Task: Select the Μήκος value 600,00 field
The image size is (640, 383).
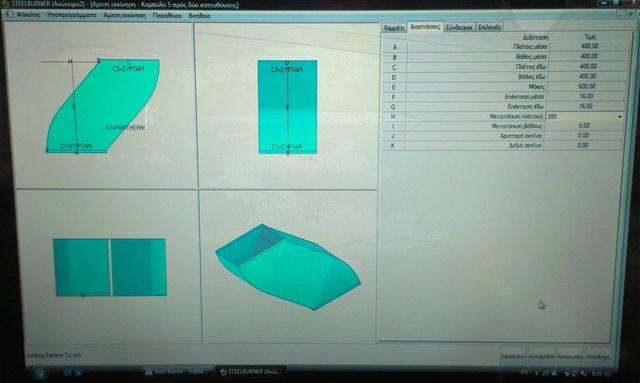Action: click(x=586, y=87)
